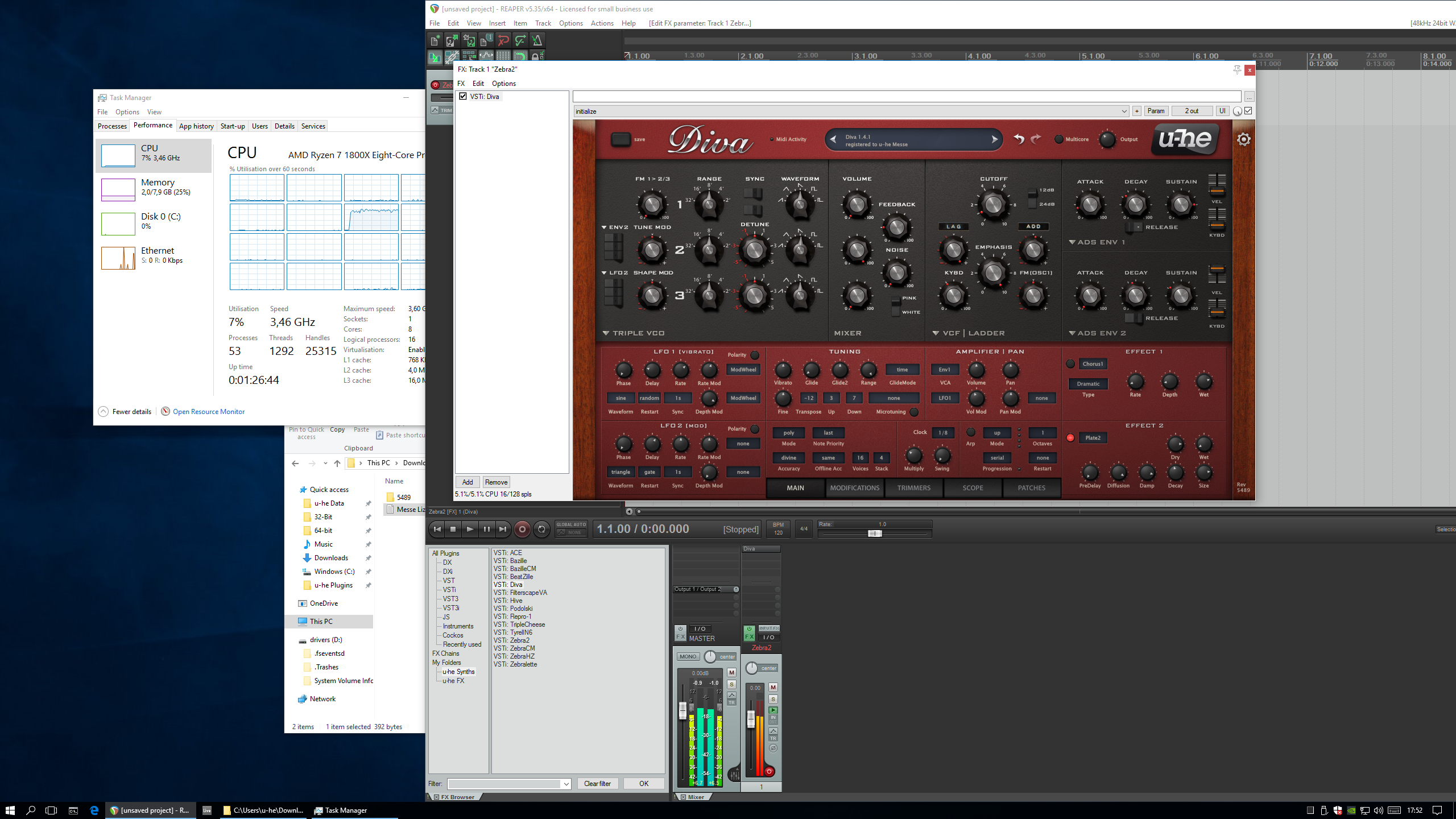Toggle repeat loop button in transport
This screenshot has height=819, width=1456.
(541, 529)
